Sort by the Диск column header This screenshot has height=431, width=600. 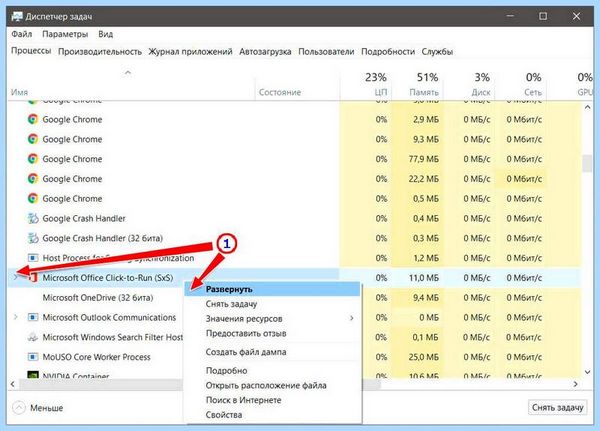(481, 92)
